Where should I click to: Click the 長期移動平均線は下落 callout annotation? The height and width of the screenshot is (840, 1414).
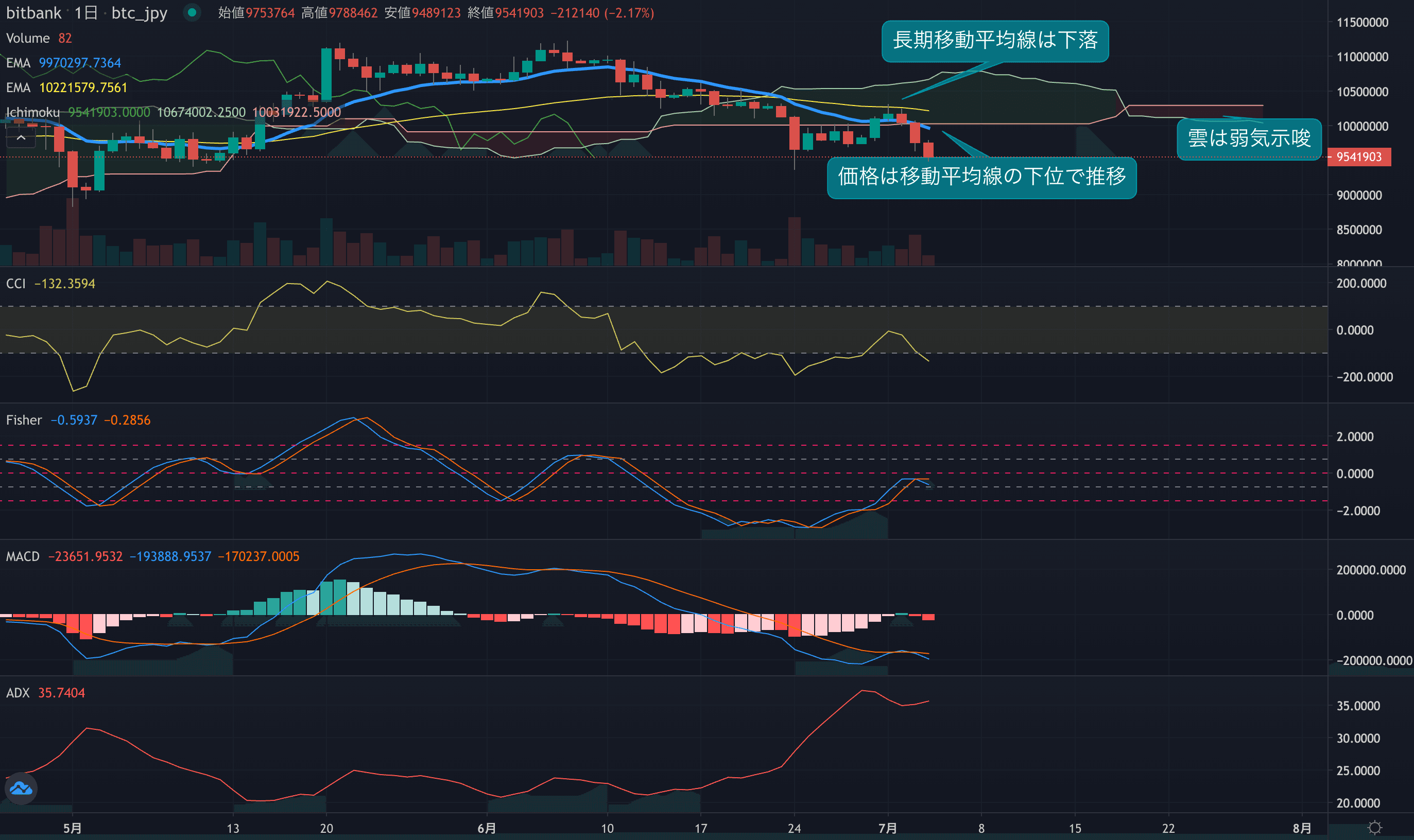coord(994,41)
